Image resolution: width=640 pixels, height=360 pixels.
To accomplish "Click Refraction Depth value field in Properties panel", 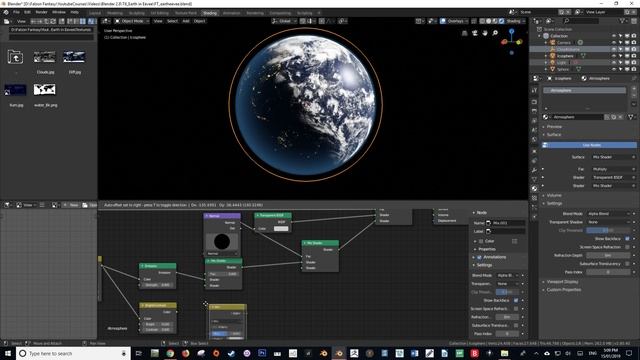I will tap(608, 256).
